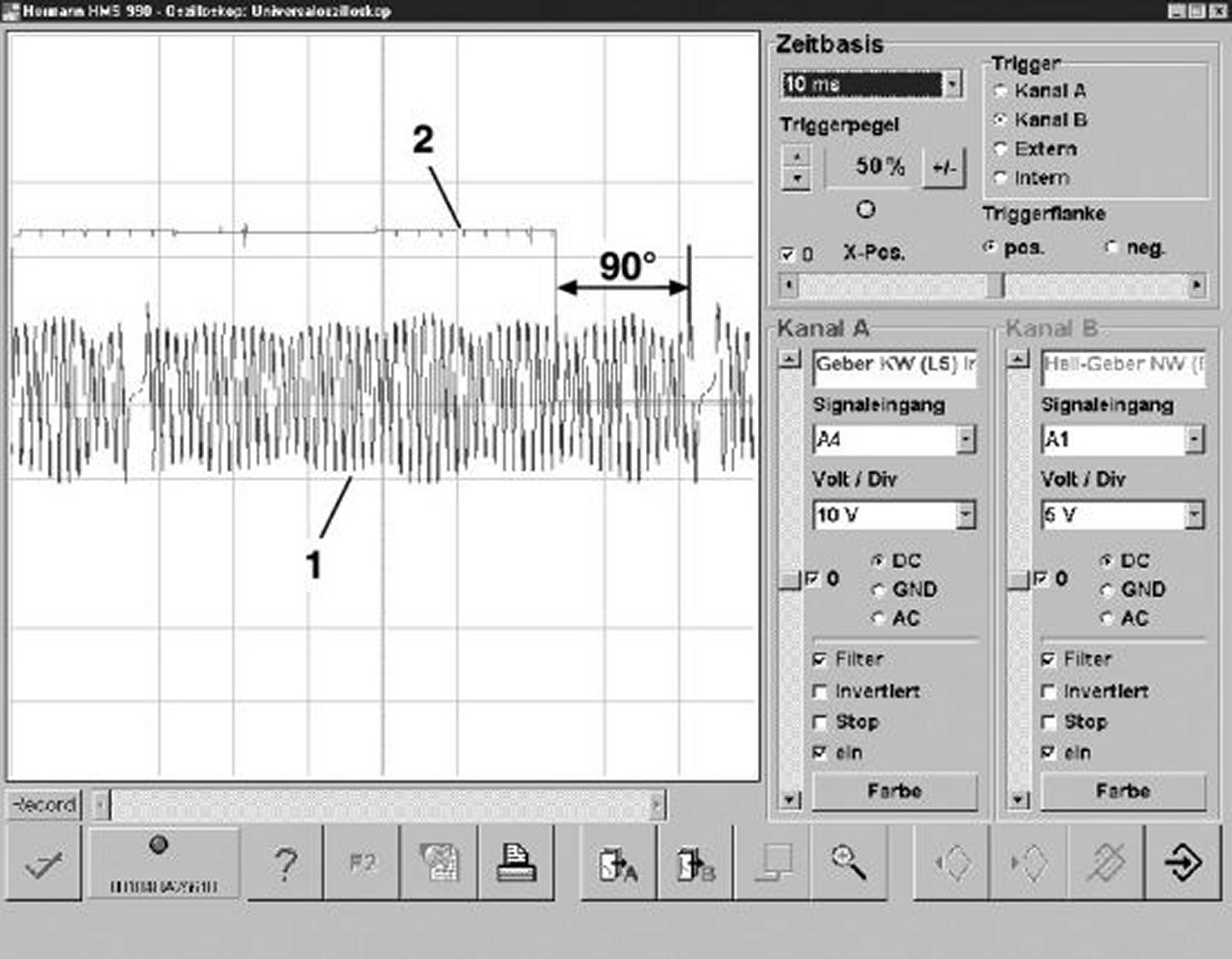The height and width of the screenshot is (959, 1232).
Task: Select Kanal A as trigger source
Action: [1000, 91]
